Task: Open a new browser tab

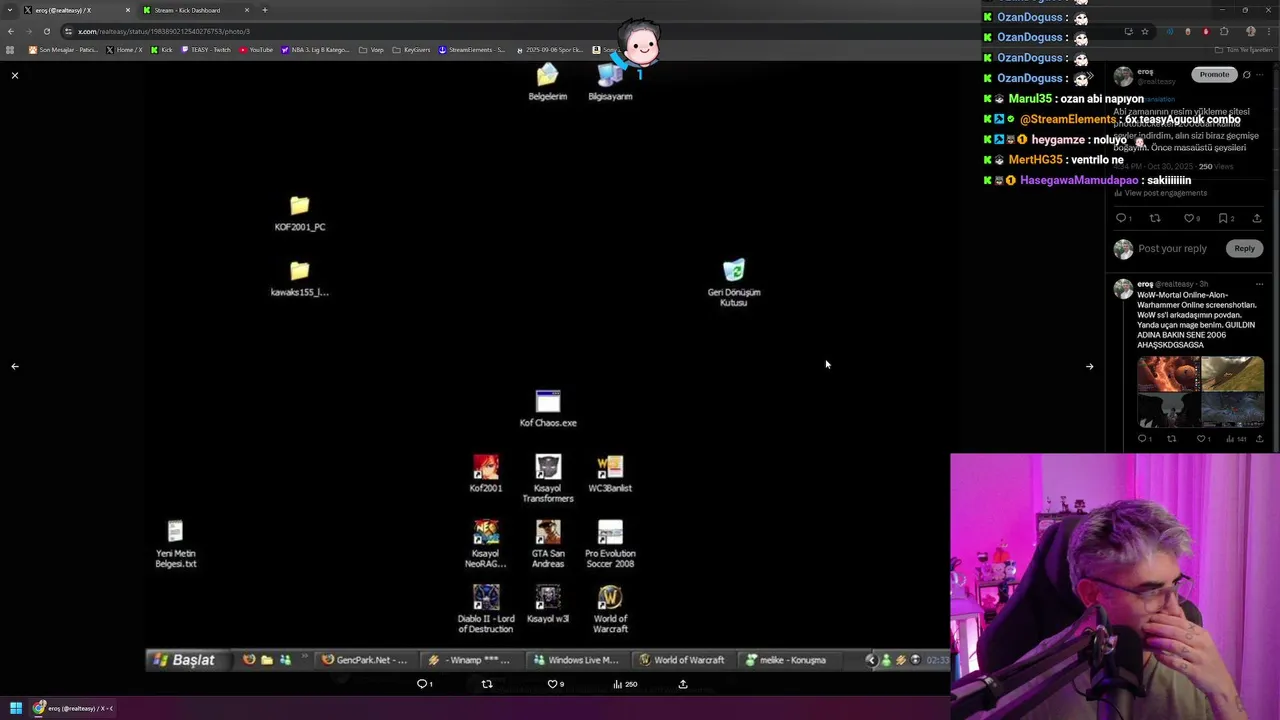Action: point(265,10)
